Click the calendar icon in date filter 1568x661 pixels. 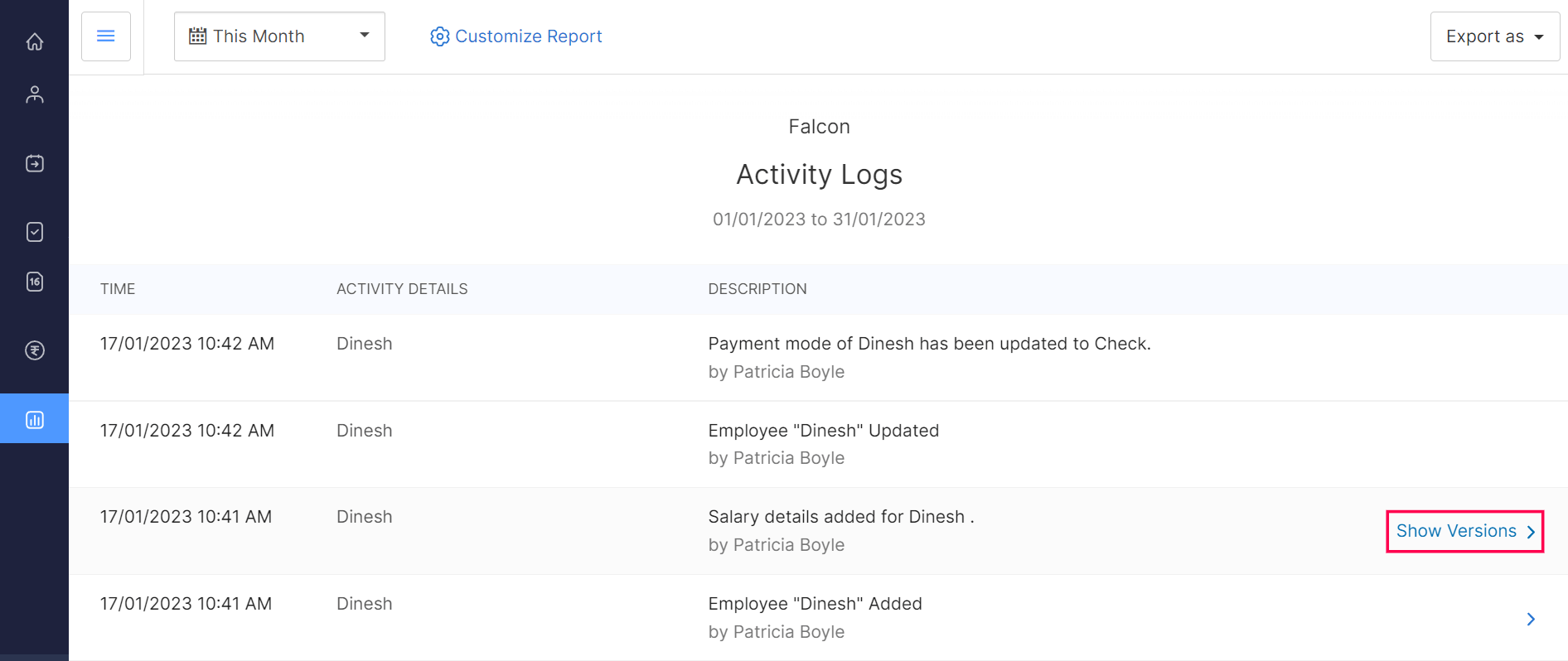click(x=197, y=36)
